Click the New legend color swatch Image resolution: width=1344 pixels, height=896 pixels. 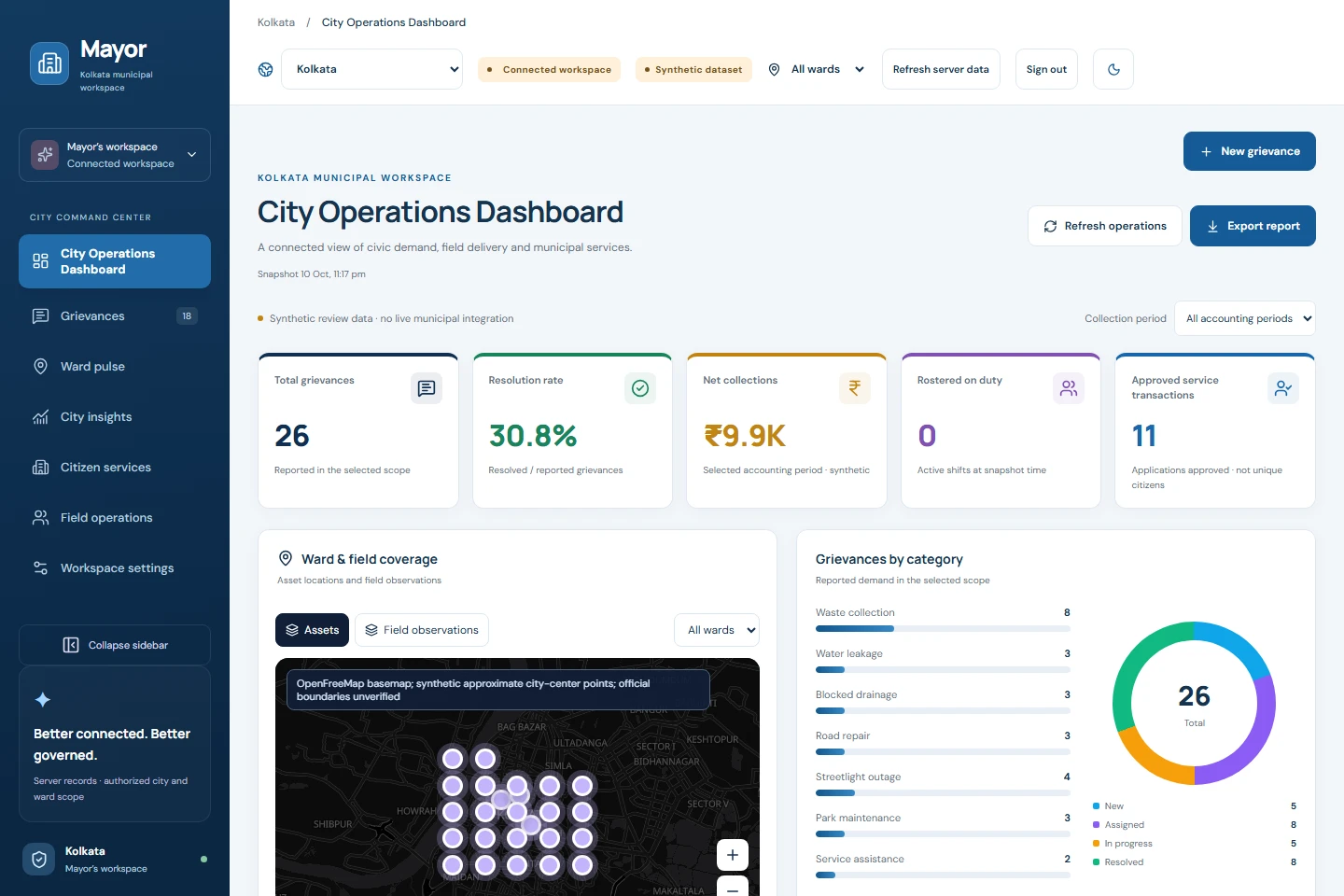click(x=1096, y=806)
